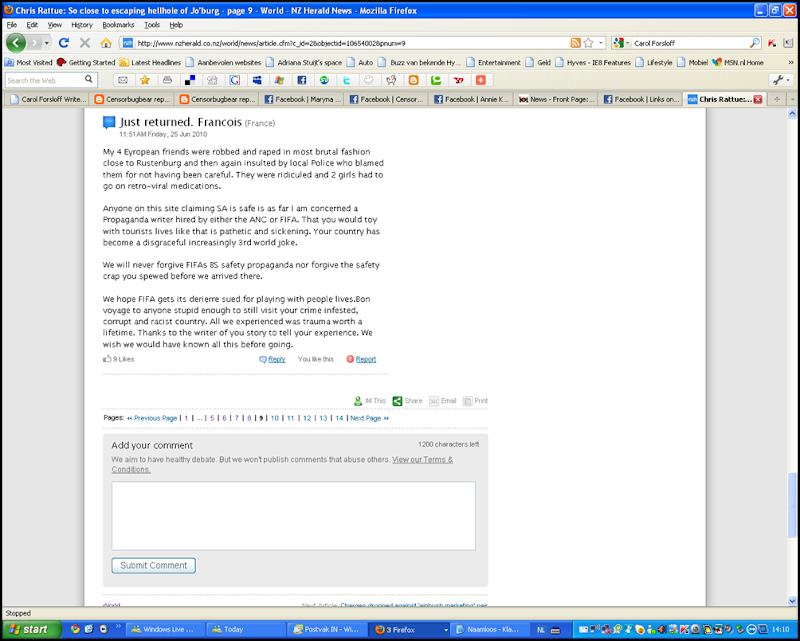Screen dimensions: 800x641
Task: Open the MSN.nl Home bookmark
Action: (x=738, y=62)
